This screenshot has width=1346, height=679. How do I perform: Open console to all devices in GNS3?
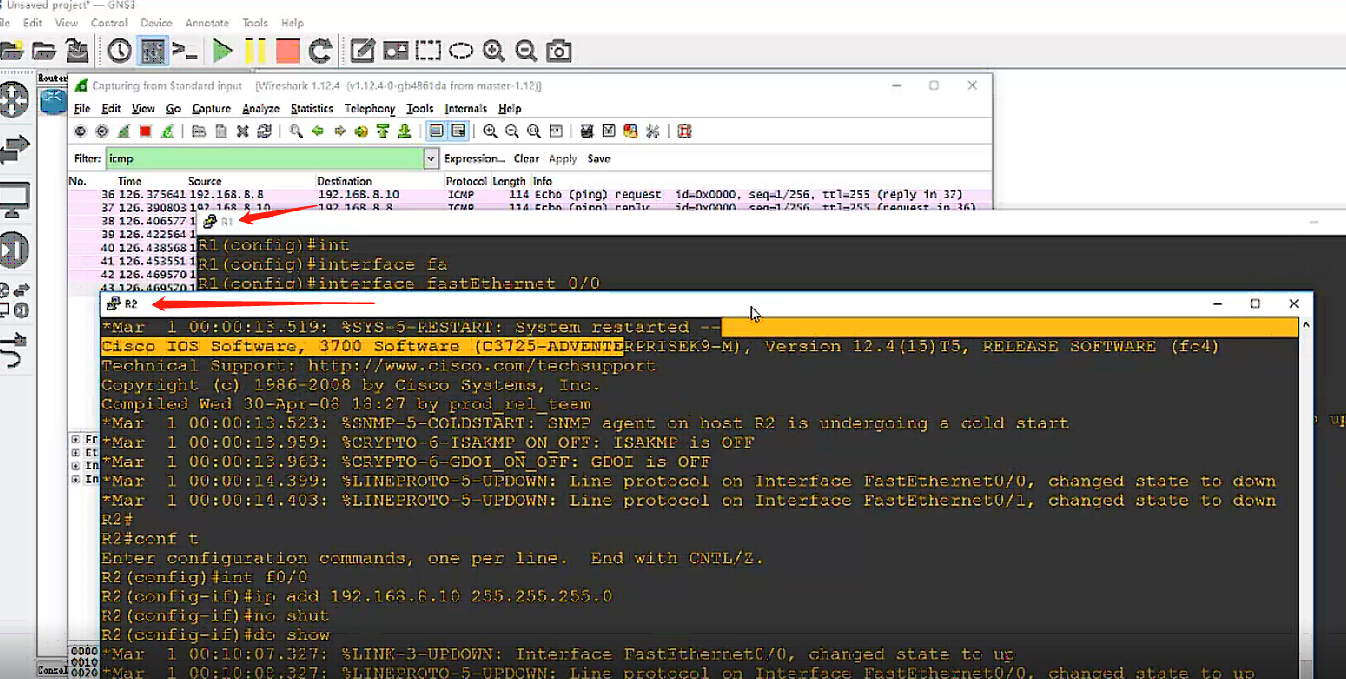coord(184,50)
